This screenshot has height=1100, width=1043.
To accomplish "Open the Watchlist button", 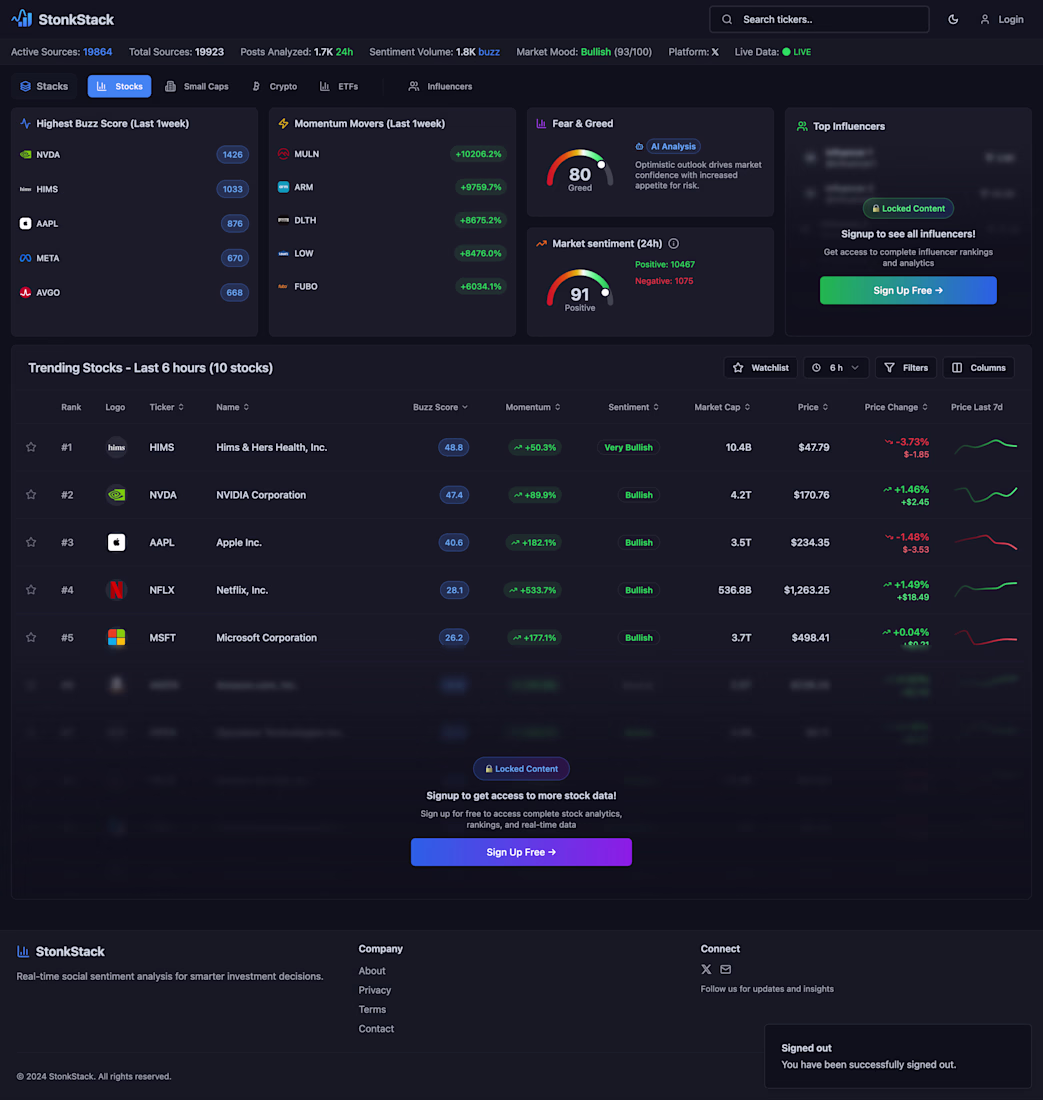I will [760, 368].
